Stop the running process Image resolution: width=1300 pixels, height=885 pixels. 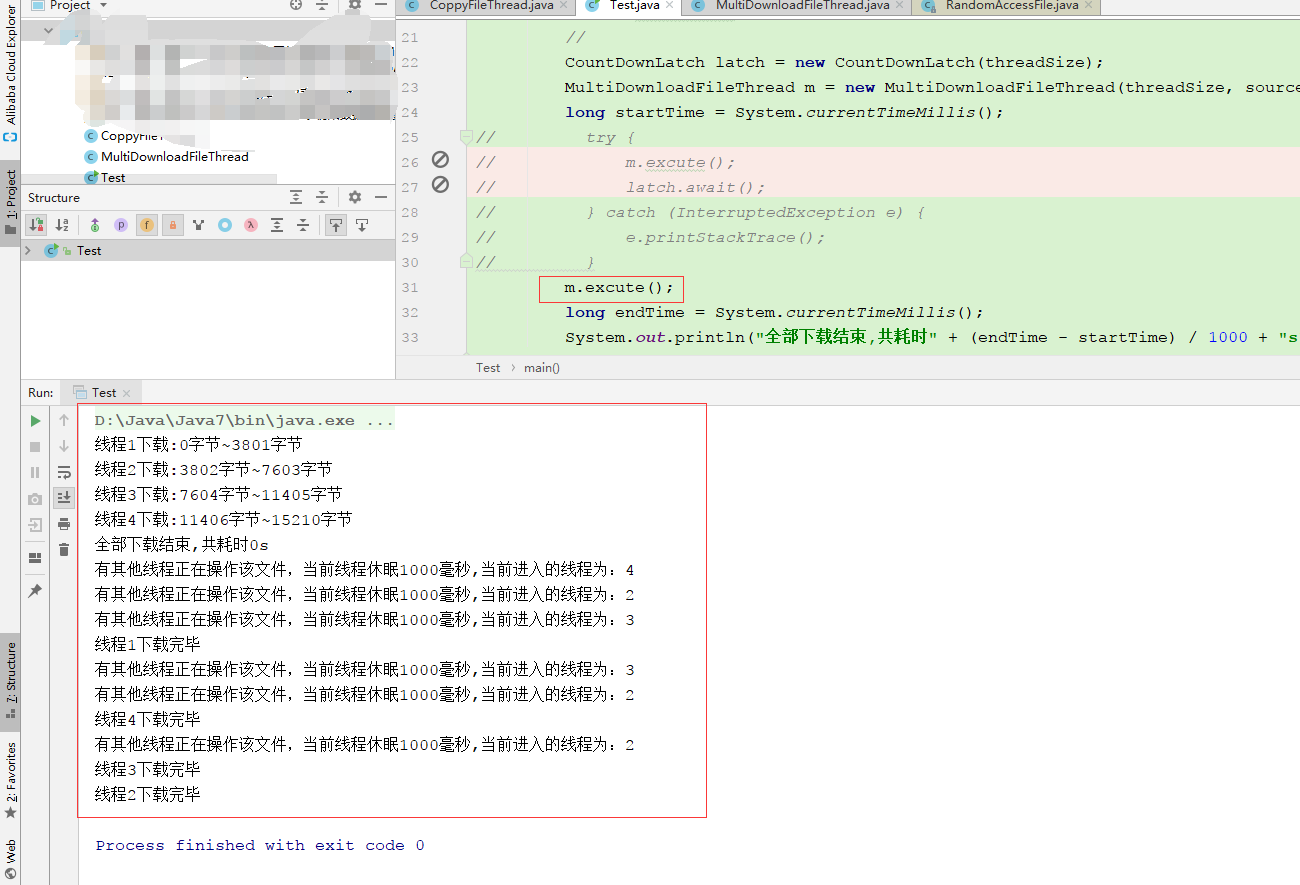pyautogui.click(x=34, y=447)
